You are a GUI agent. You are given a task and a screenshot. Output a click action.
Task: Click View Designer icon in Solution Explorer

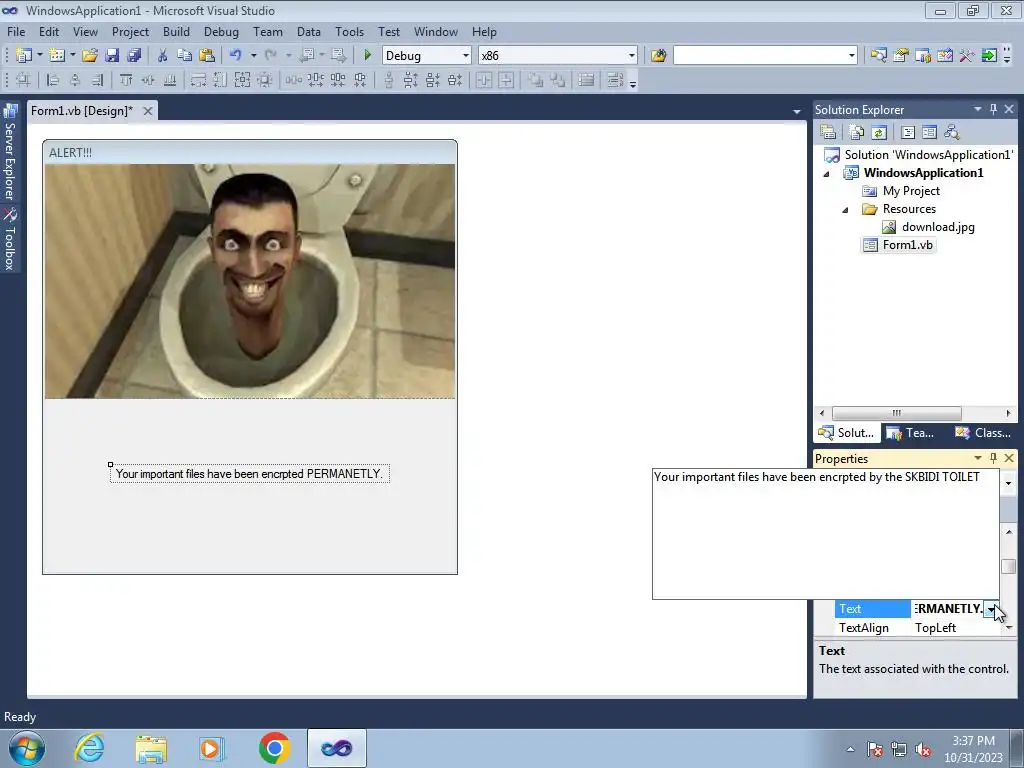point(929,133)
